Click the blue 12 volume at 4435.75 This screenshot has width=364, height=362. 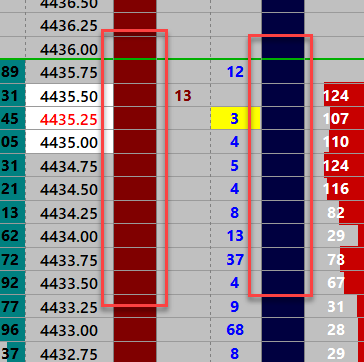tap(235, 72)
